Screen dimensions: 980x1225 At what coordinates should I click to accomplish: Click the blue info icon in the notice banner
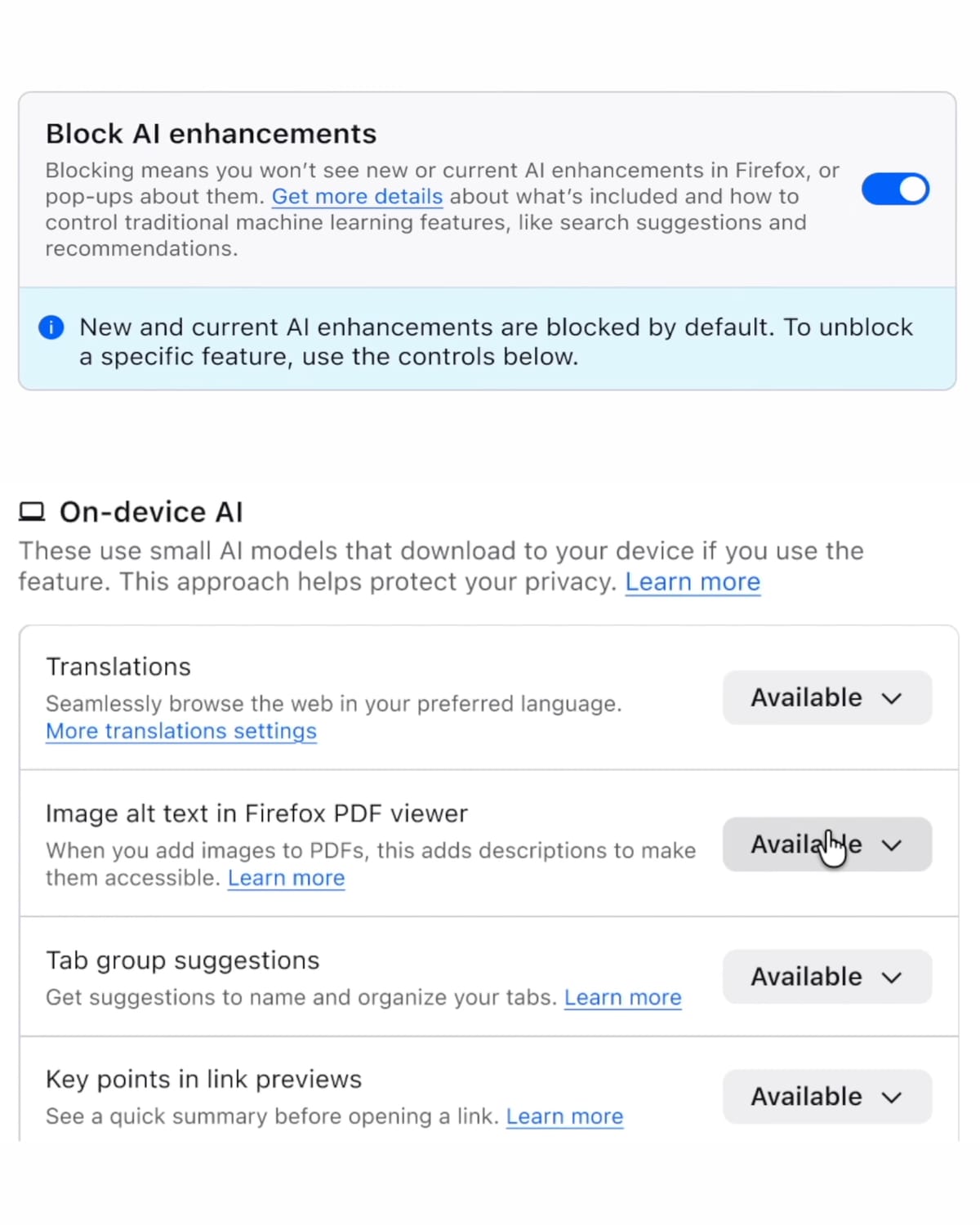click(51, 327)
